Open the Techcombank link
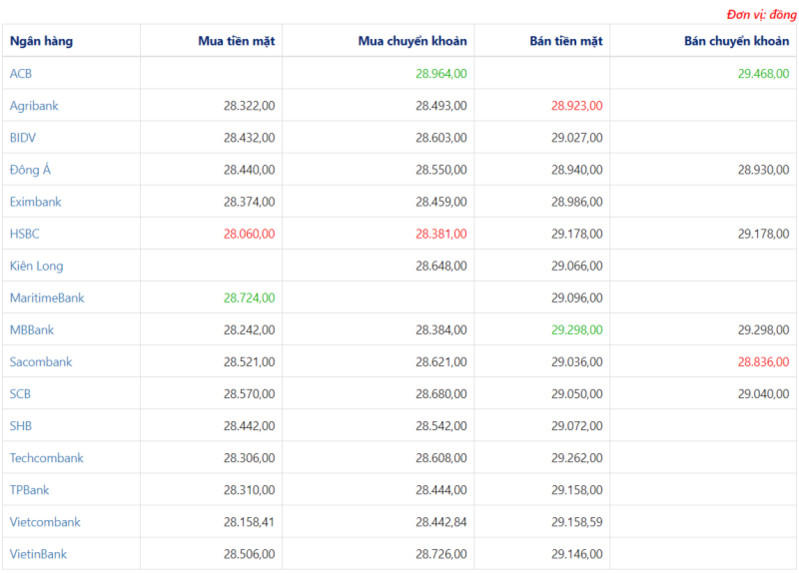 pos(46,458)
